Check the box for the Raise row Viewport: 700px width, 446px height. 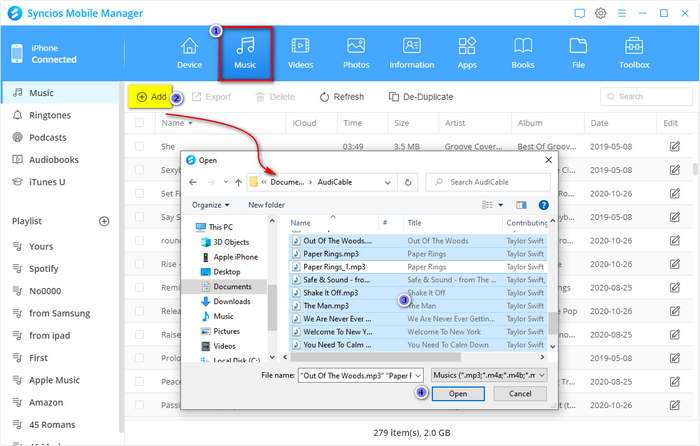point(140,334)
